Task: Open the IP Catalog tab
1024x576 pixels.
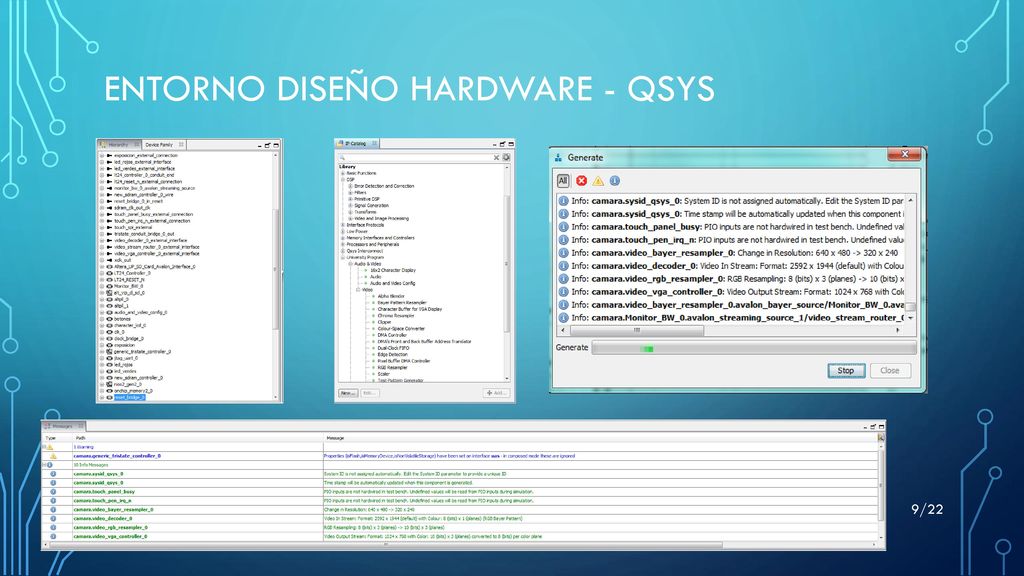Action: point(356,143)
